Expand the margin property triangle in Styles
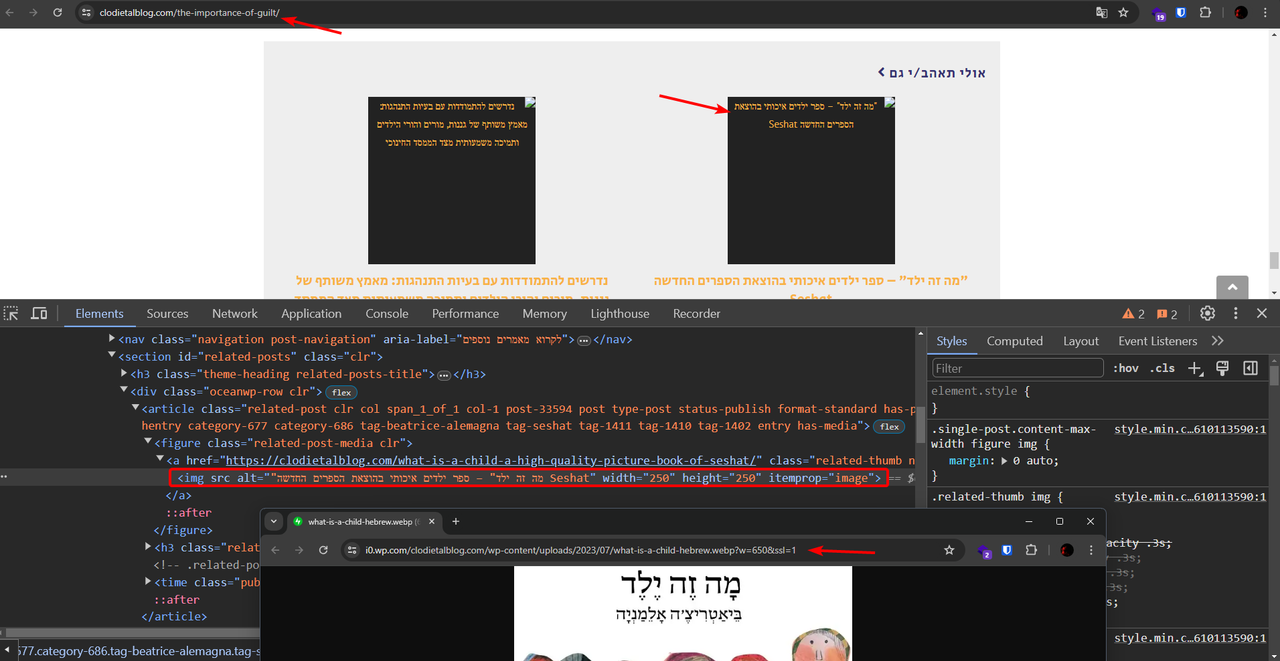This screenshot has width=1280, height=661. point(1005,461)
